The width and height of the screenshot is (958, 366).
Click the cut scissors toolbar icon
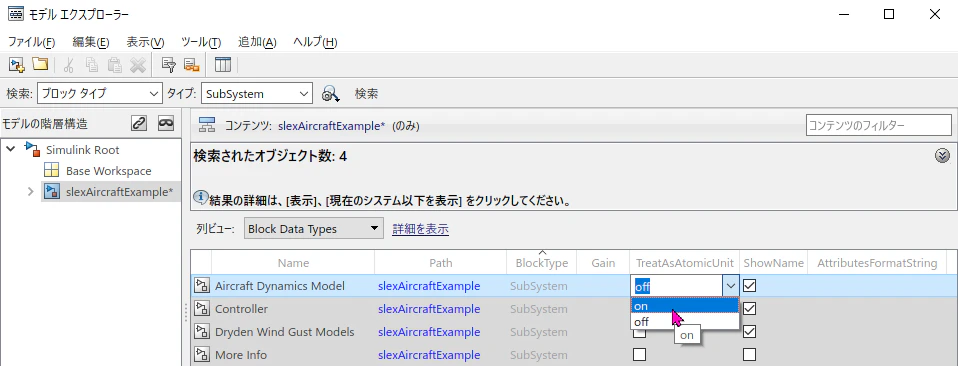tap(68, 65)
